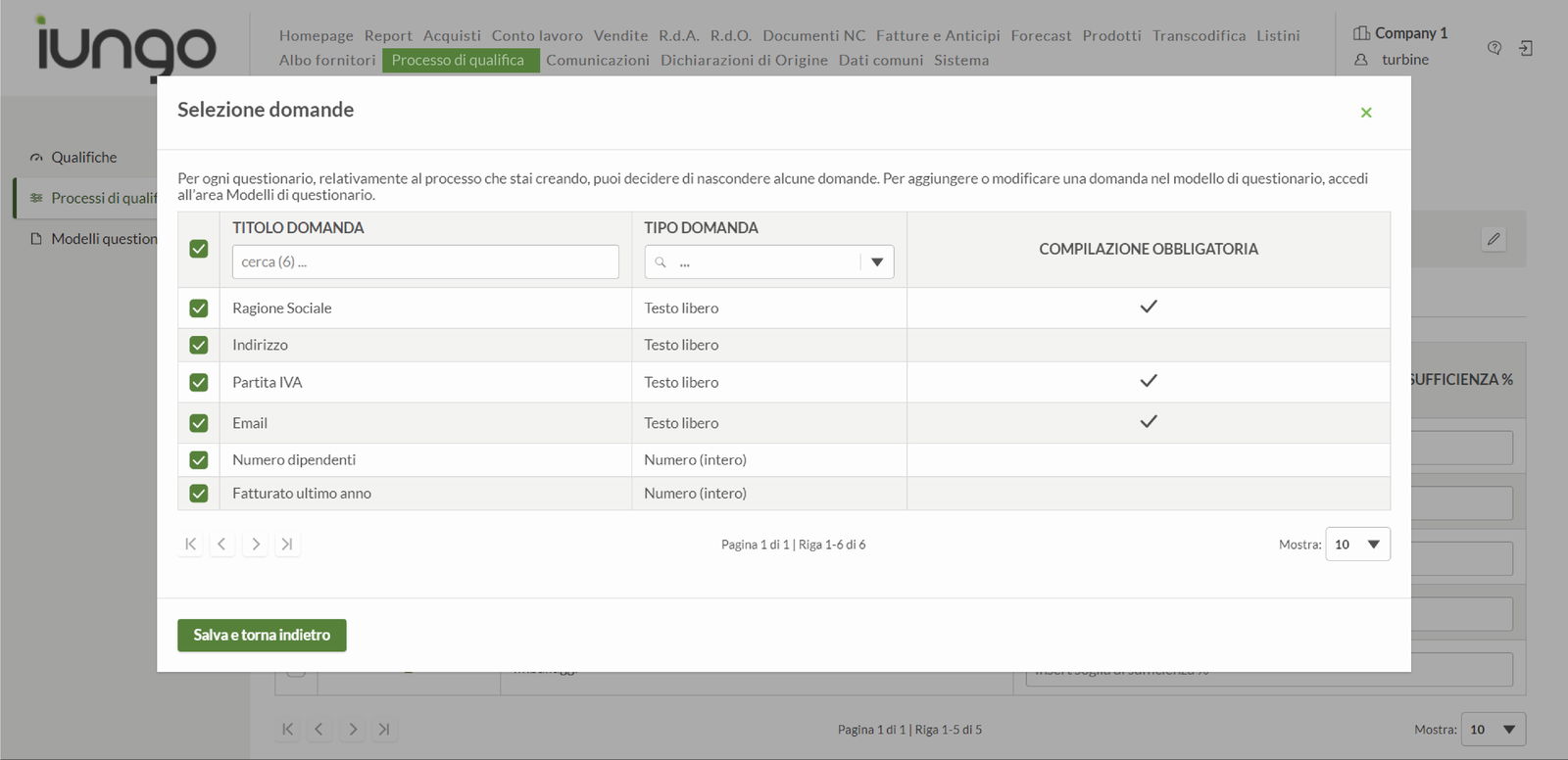Uncheck the Fatturato ultimo anno checkbox

[199, 494]
